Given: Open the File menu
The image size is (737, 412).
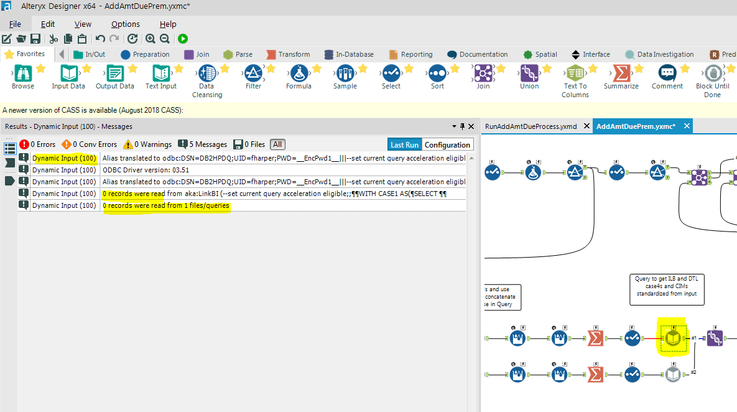Looking at the screenshot, I should tap(15, 24).
